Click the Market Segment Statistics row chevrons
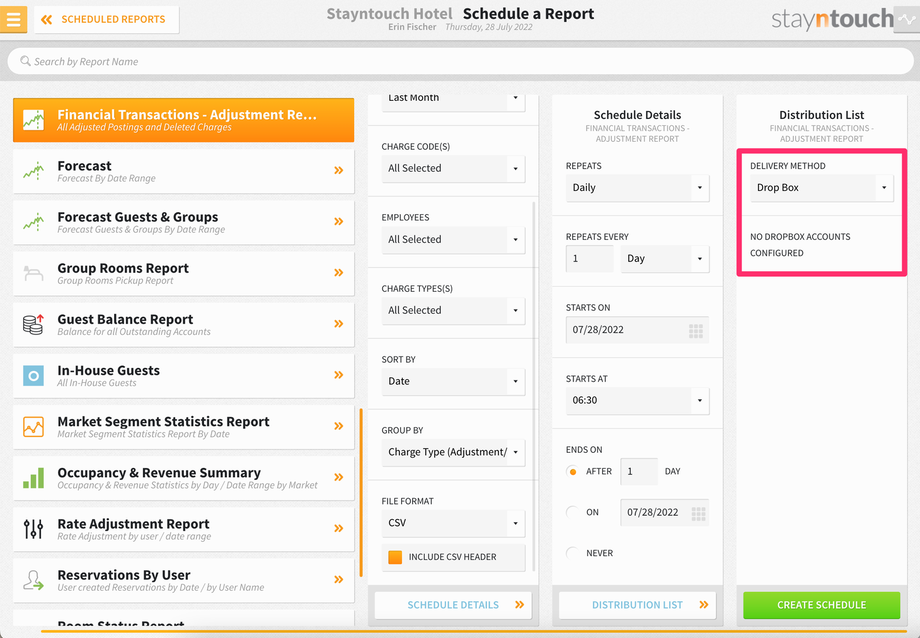 [x=339, y=426]
